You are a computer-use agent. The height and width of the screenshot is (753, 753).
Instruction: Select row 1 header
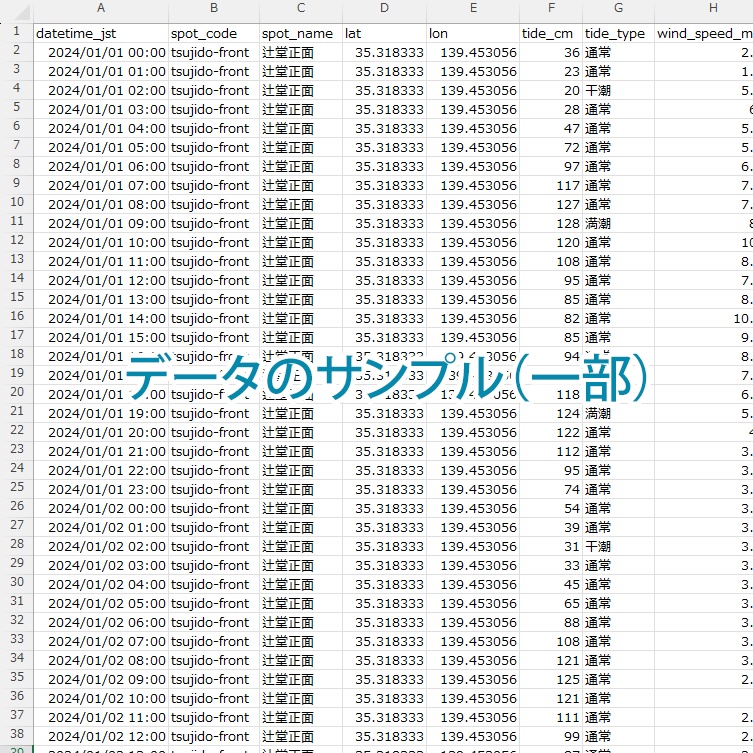click(x=17, y=32)
